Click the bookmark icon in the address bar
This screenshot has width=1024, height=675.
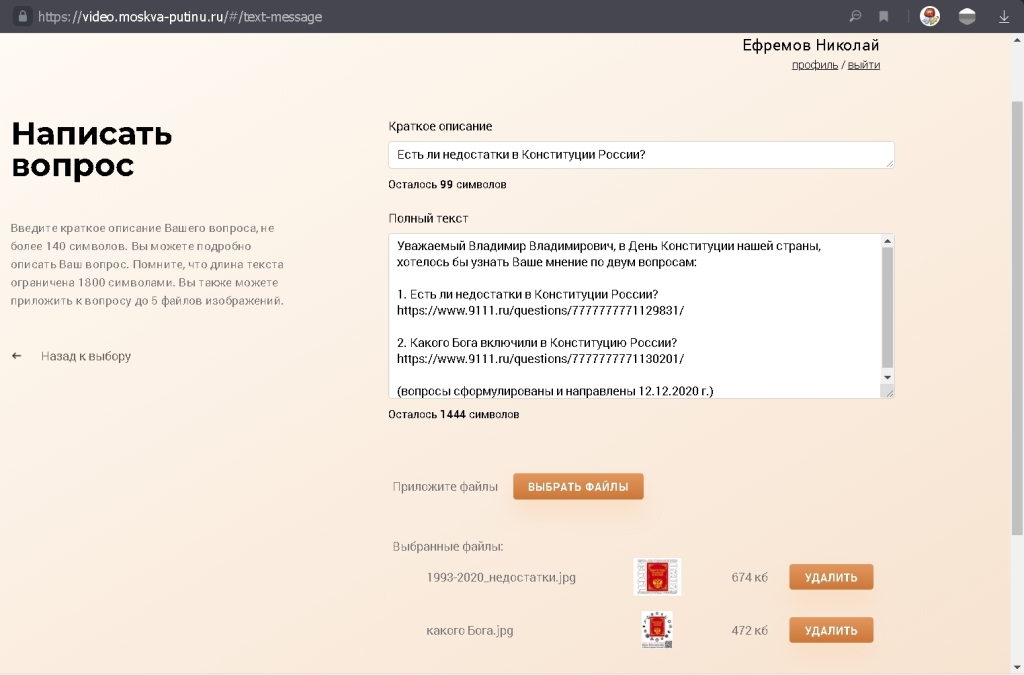[x=884, y=17]
